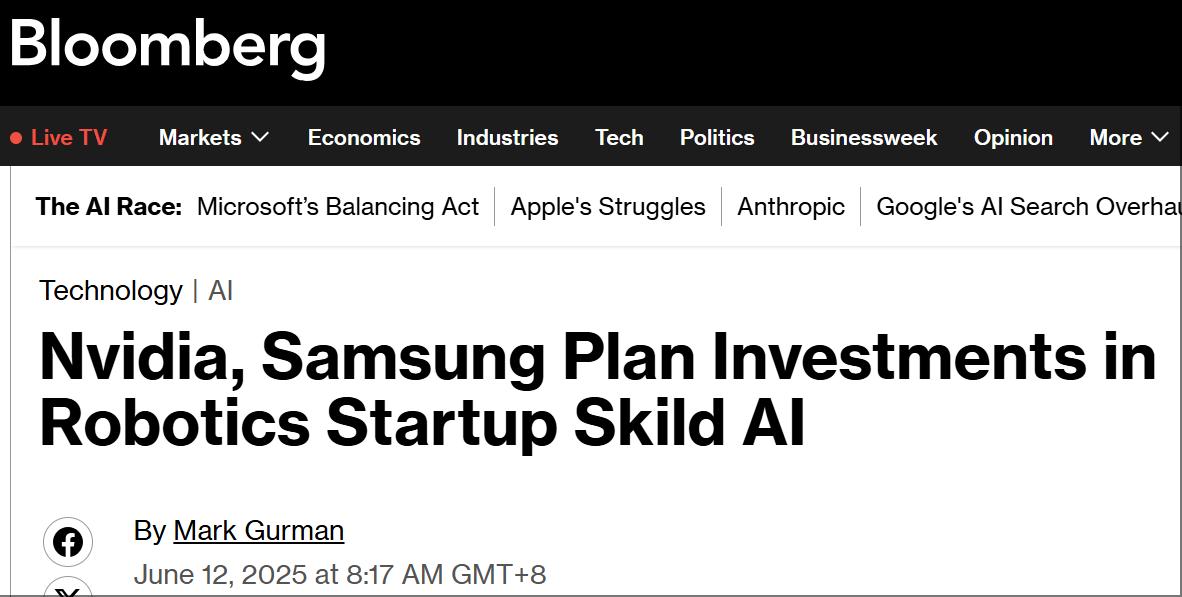
Task: Open Apple's Struggles story link
Action: point(608,207)
